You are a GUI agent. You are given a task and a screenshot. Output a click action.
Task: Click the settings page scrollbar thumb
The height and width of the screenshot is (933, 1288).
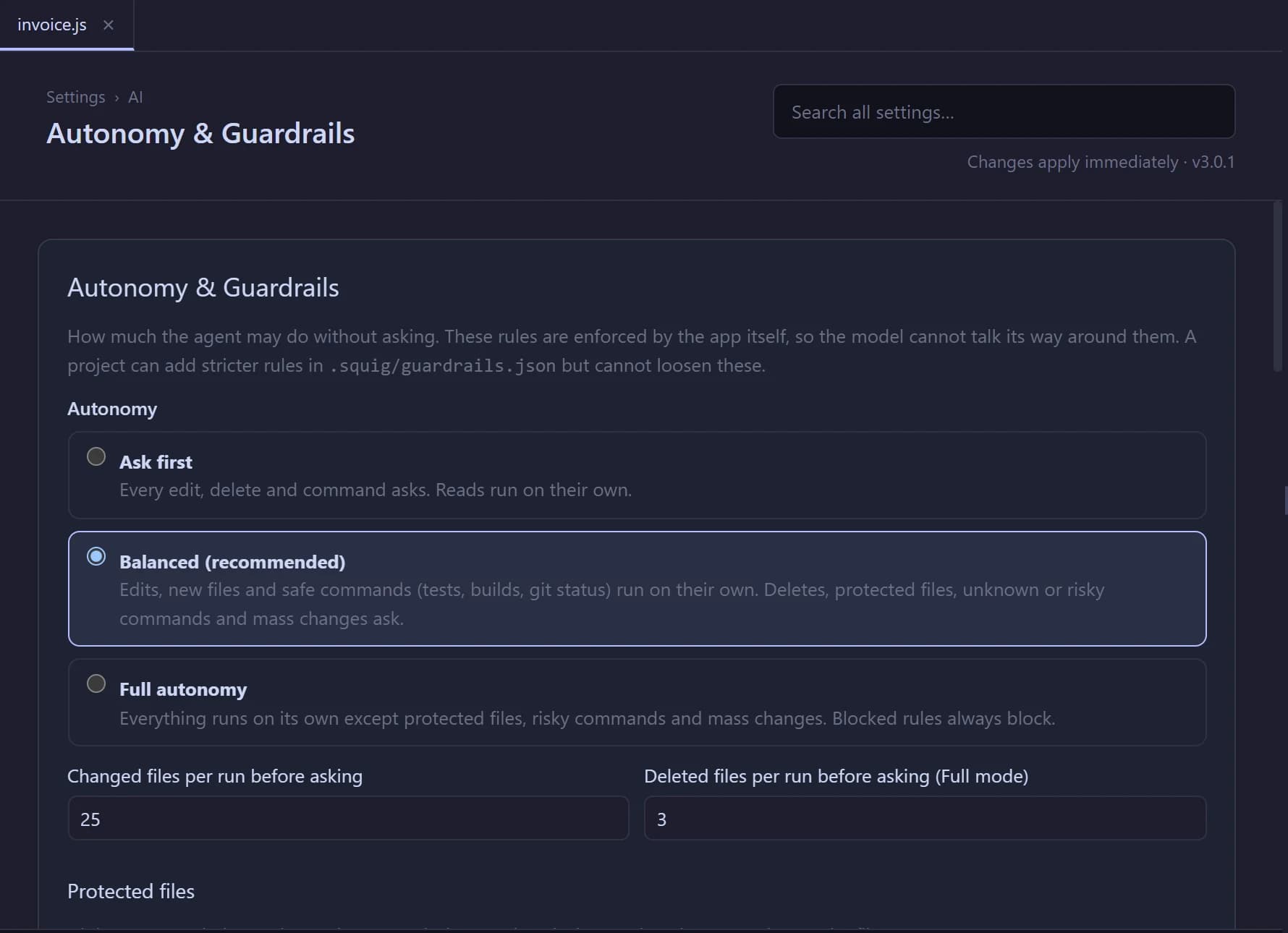pos(1277,287)
